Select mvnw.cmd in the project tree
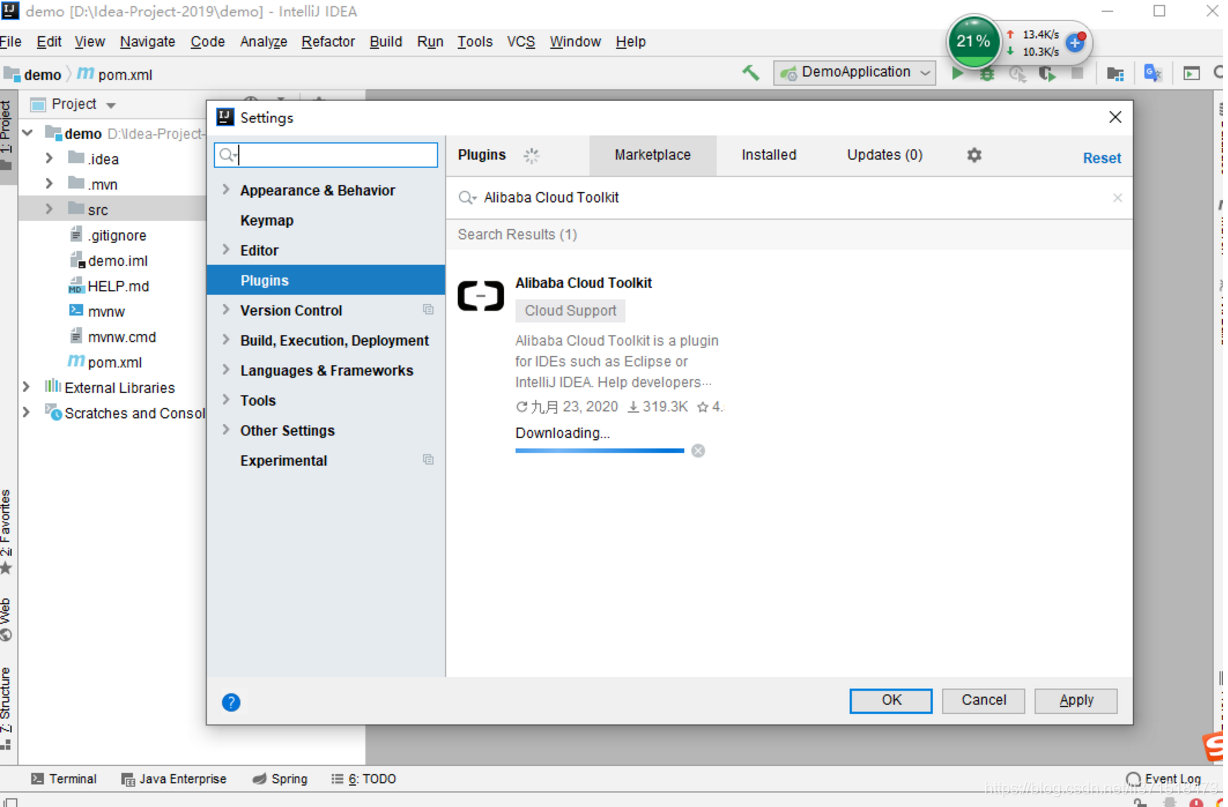The image size is (1228, 807). 112,337
